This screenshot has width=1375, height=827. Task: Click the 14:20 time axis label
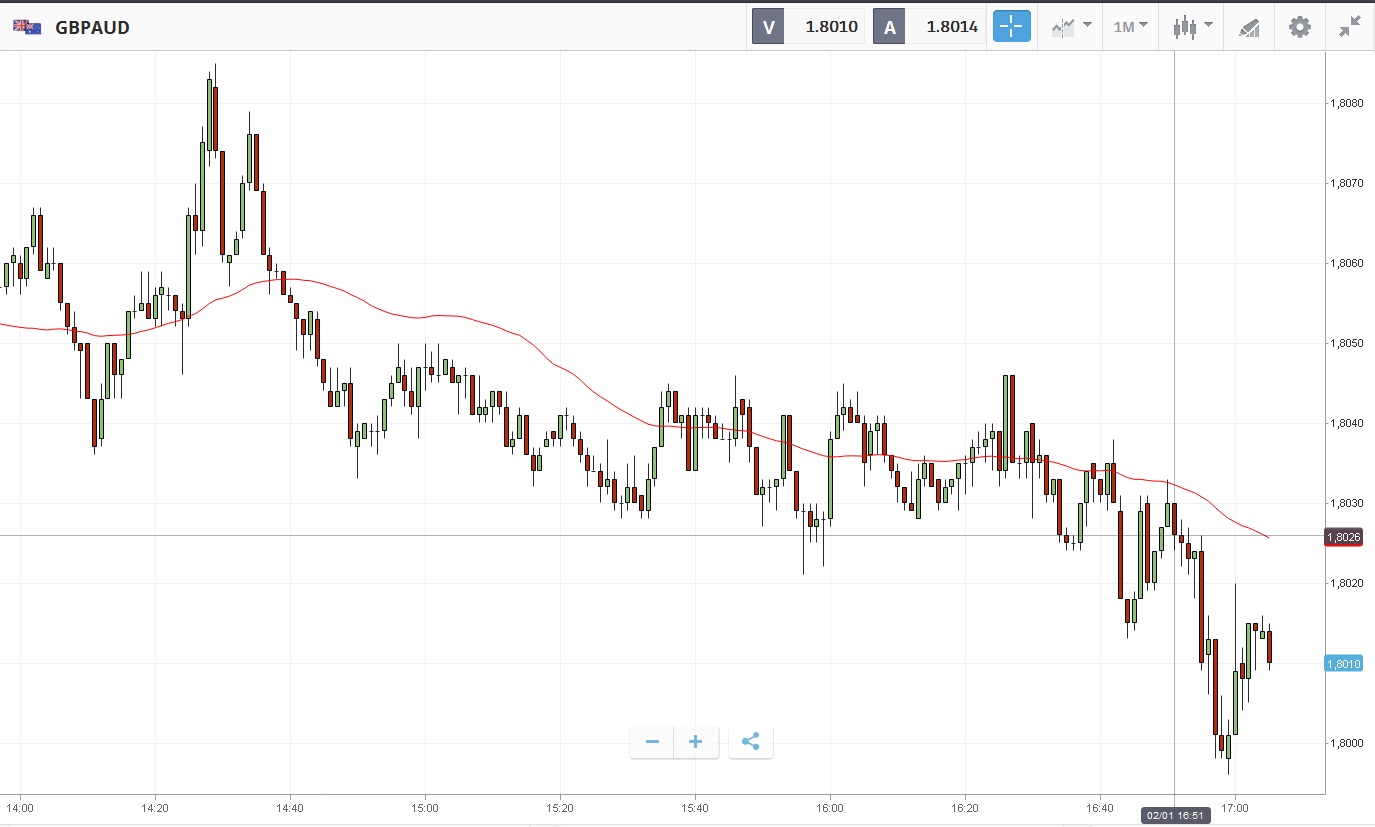(155, 807)
